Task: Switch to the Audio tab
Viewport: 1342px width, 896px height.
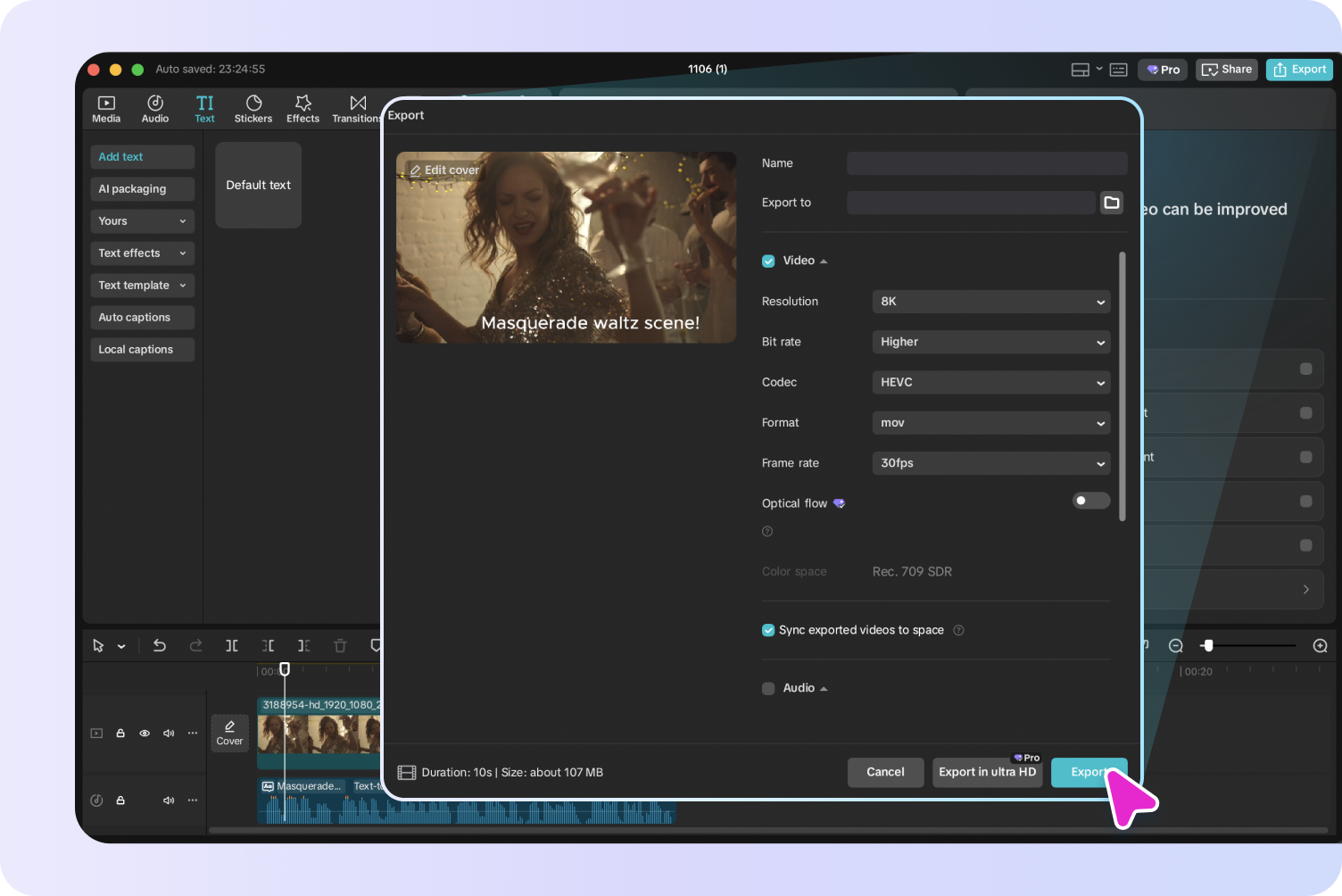Action: [x=155, y=109]
